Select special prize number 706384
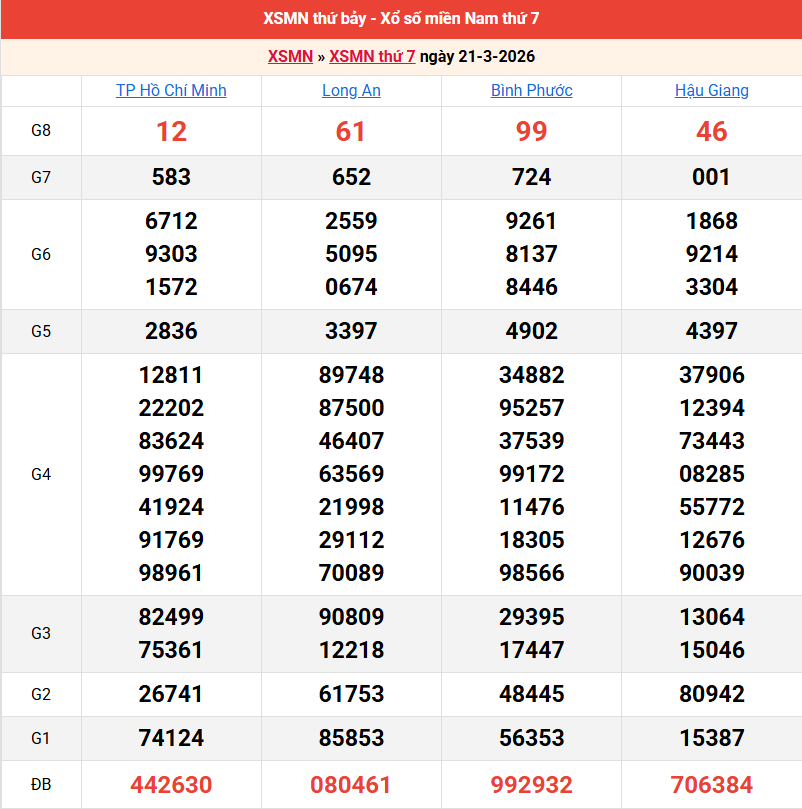The width and height of the screenshot is (802, 809). coord(711,785)
